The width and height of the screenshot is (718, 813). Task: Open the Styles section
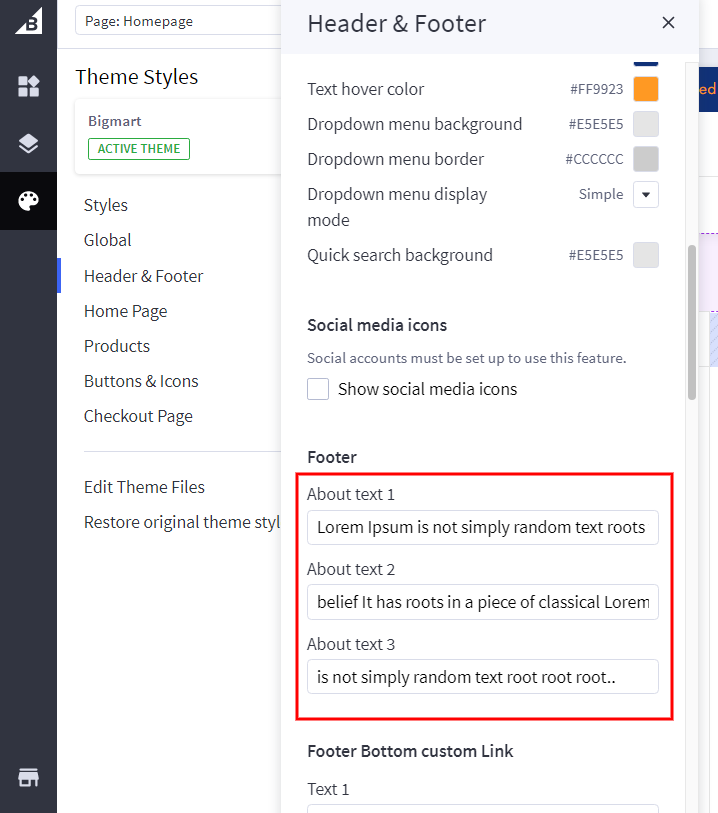[x=106, y=205]
